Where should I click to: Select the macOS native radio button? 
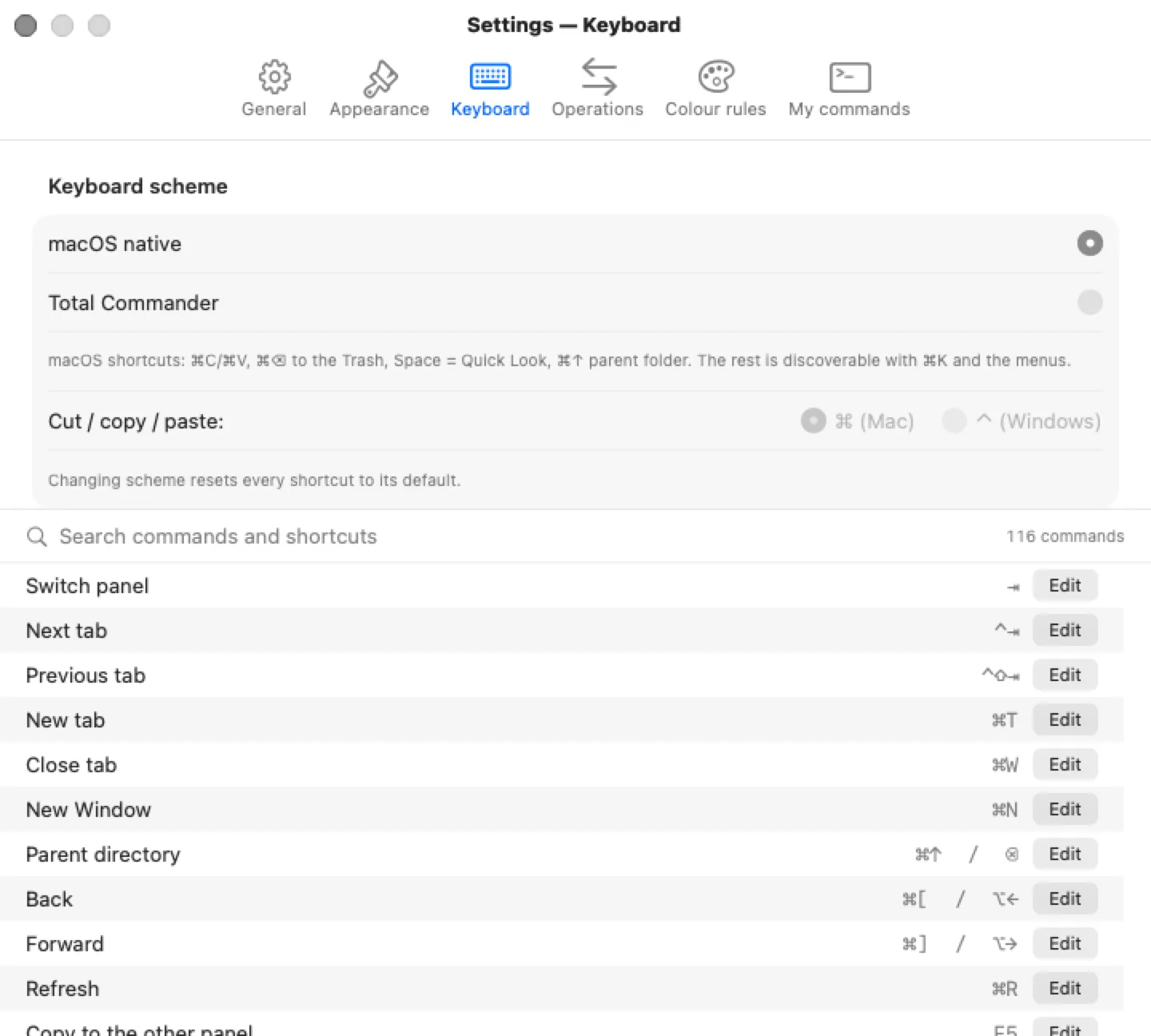coord(1089,243)
